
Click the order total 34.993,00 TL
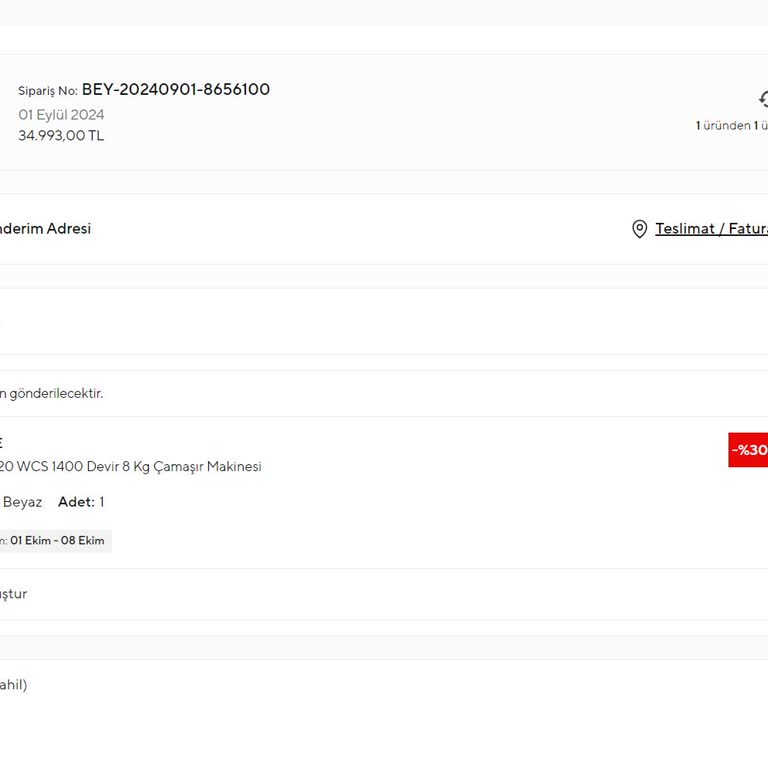(61, 136)
